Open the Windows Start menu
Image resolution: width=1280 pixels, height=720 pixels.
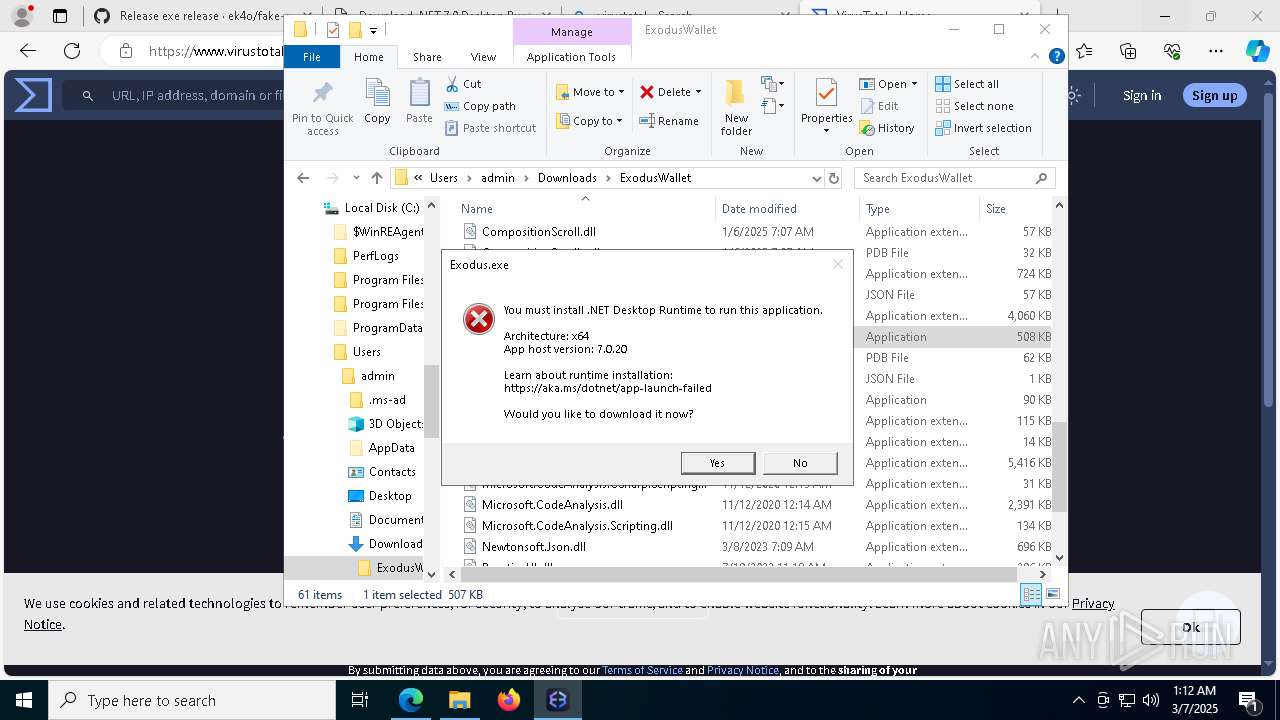[x=24, y=700]
